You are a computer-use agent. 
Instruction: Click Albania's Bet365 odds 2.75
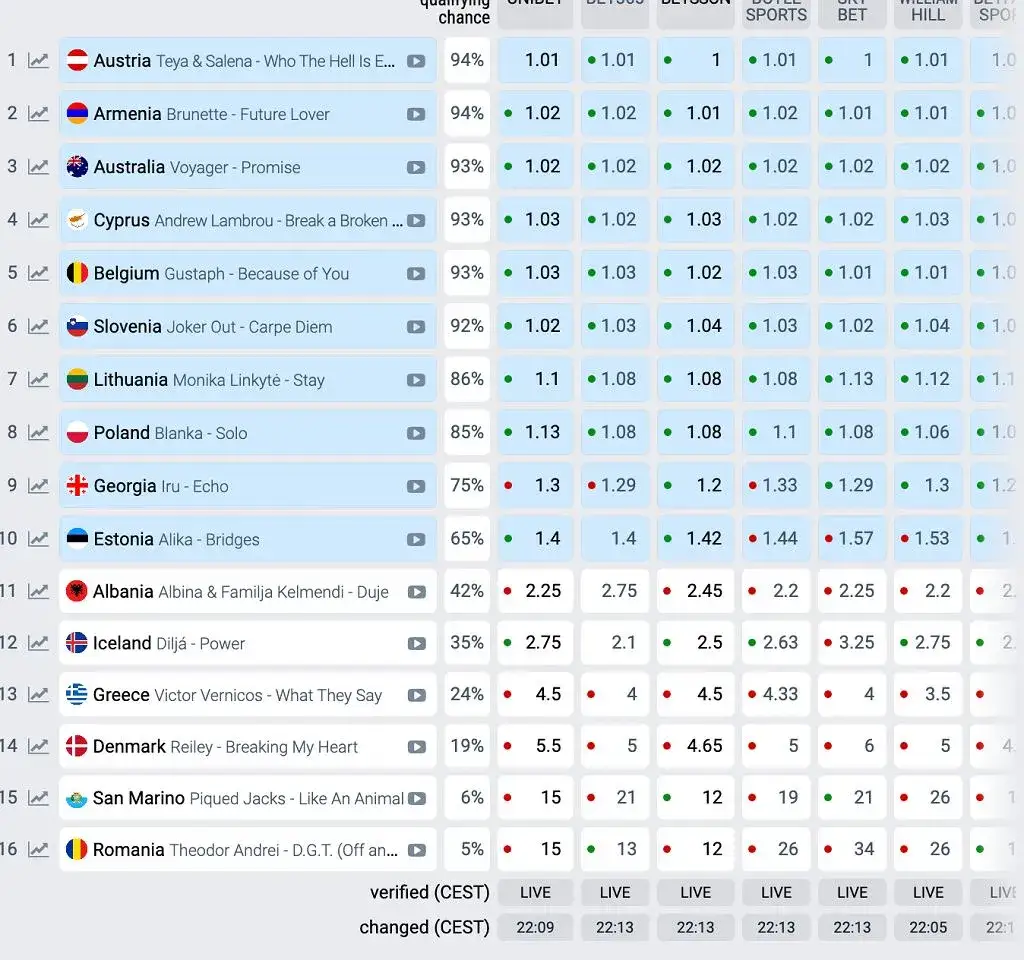(x=615, y=591)
